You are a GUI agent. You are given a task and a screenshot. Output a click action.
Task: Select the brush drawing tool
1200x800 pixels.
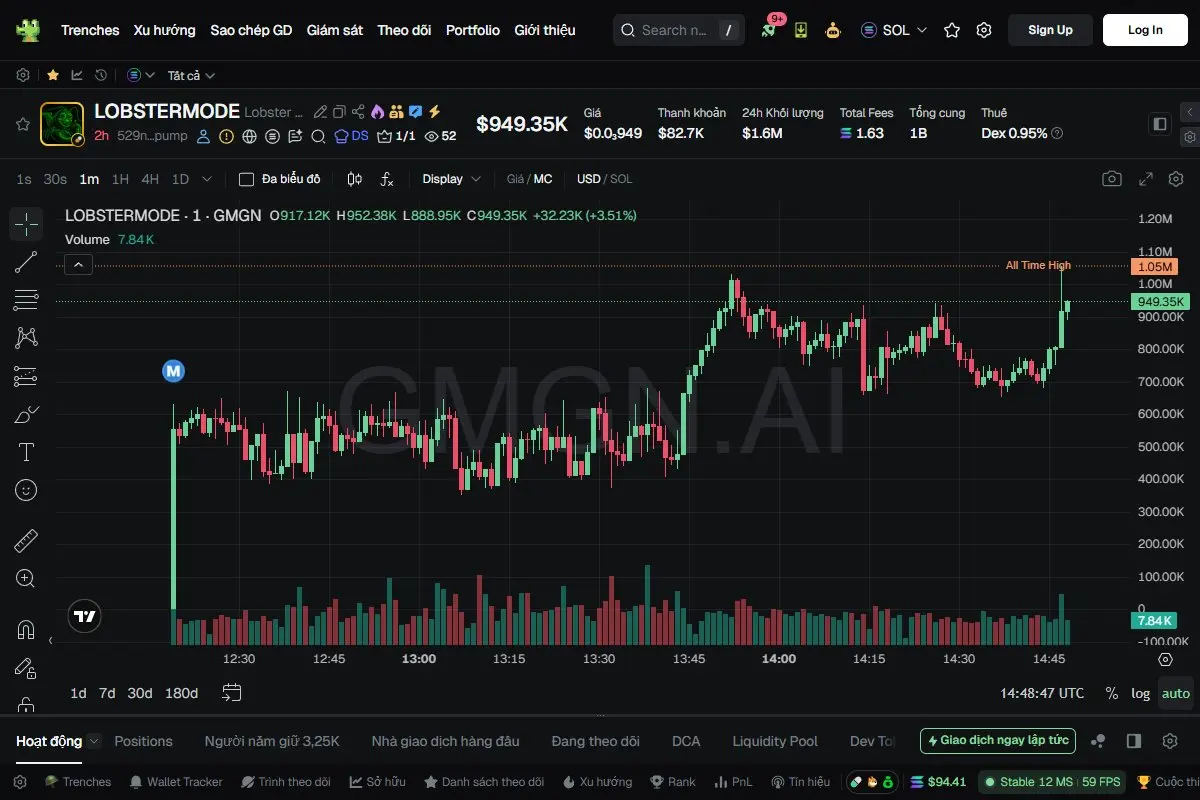[26, 414]
